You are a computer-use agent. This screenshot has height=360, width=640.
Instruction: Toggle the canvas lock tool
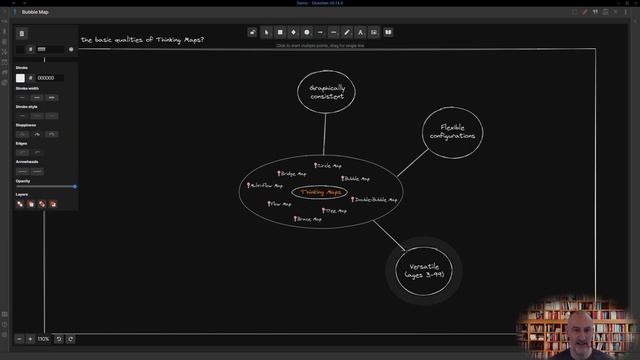252,32
